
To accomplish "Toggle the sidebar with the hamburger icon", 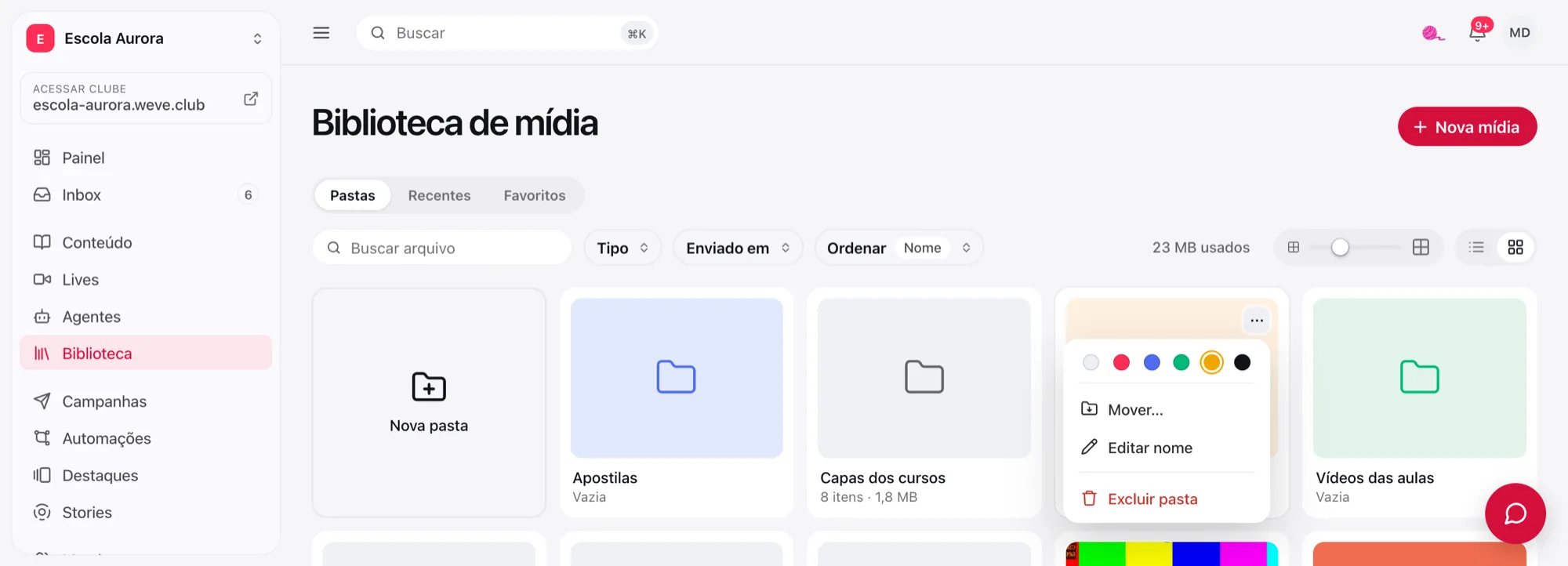I will click(x=321, y=33).
